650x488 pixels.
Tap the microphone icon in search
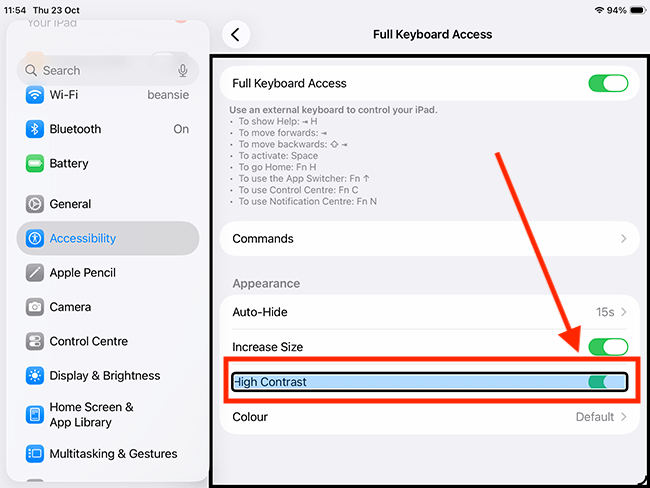pos(183,70)
